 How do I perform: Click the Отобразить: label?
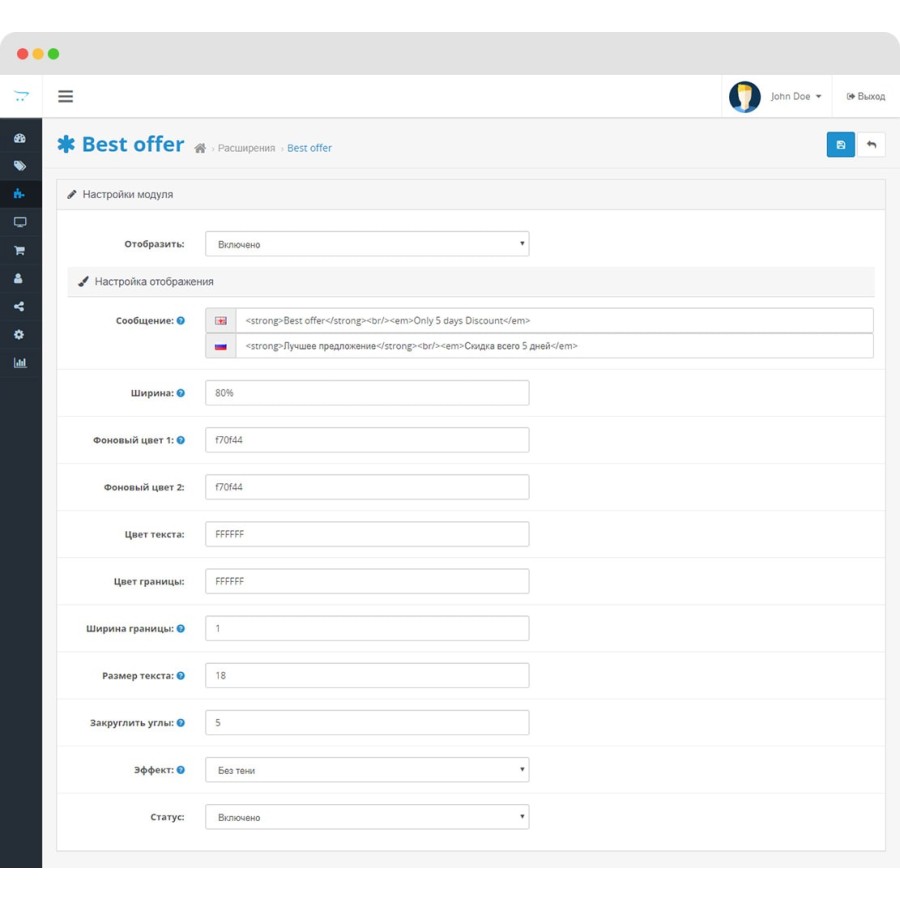coord(154,244)
